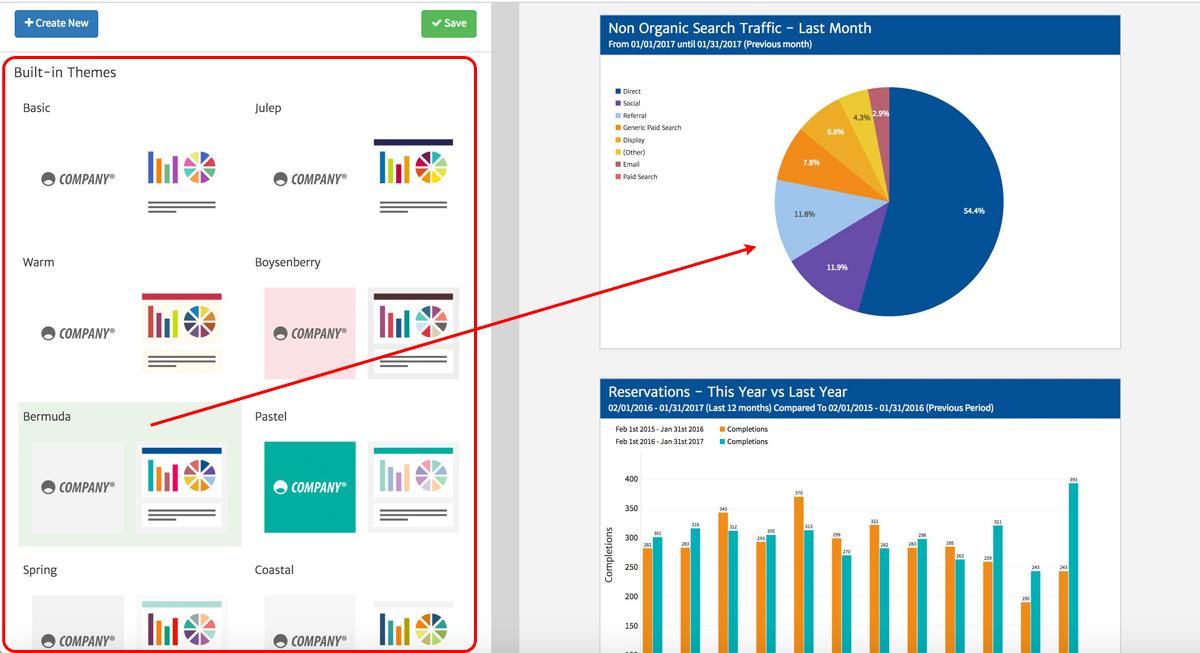Click the Warm theme company logo thumbnail
This screenshot has width=1200, height=653.
pyautogui.click(x=78, y=333)
